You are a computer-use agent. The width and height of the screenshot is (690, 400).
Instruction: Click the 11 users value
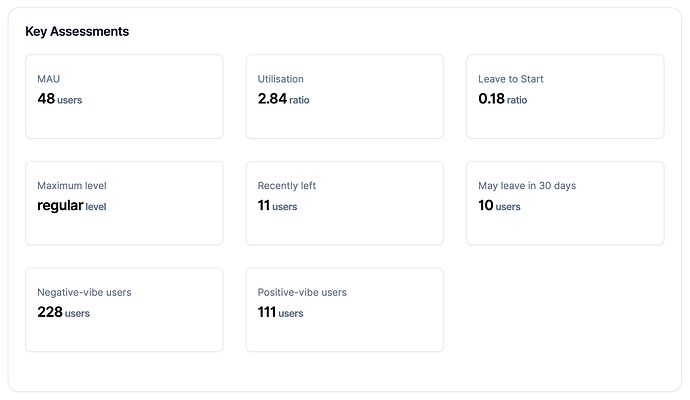[x=277, y=206]
